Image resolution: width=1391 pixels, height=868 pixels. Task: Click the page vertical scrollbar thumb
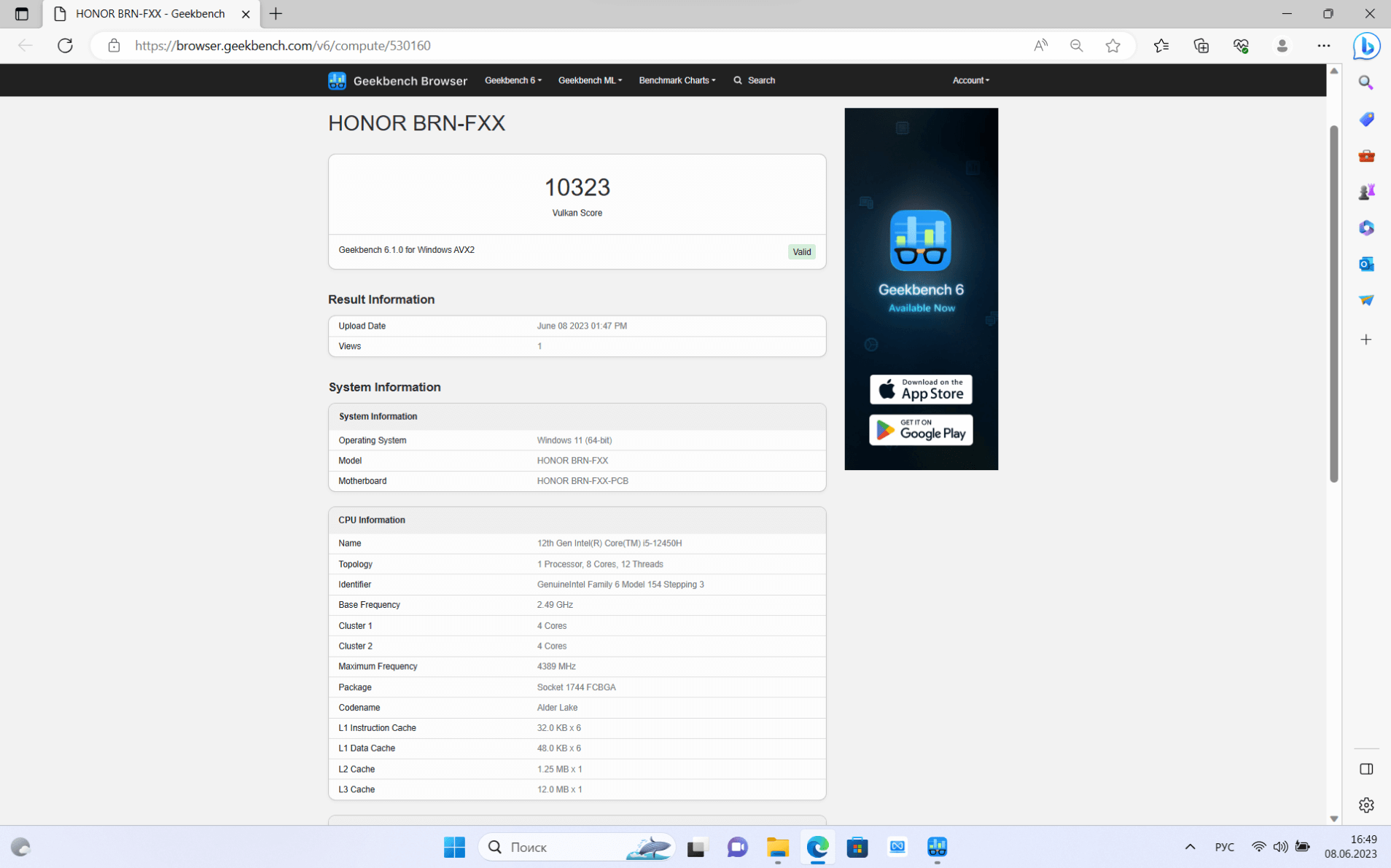coord(1333,302)
